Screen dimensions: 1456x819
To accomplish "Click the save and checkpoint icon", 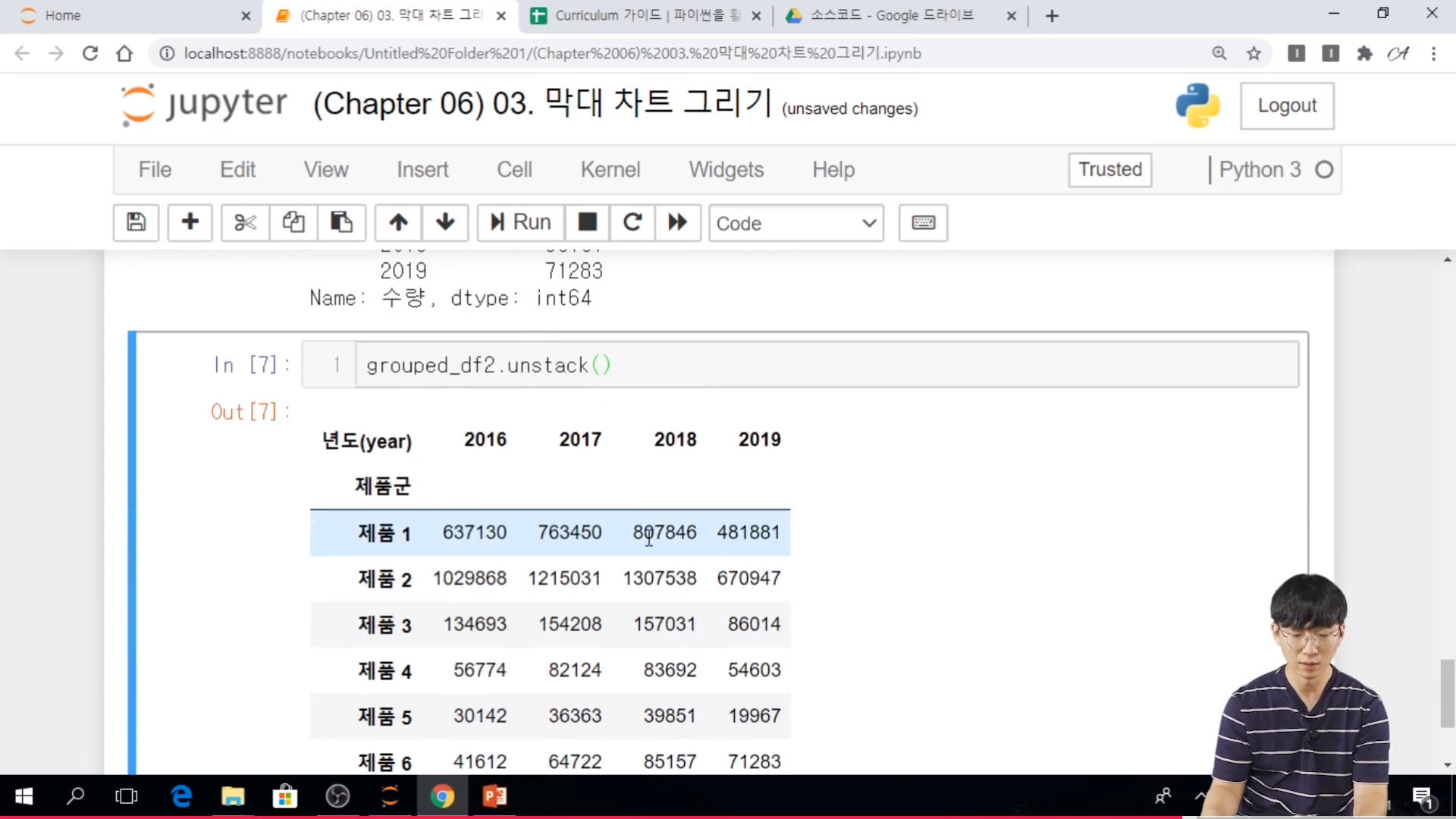I will click(136, 222).
